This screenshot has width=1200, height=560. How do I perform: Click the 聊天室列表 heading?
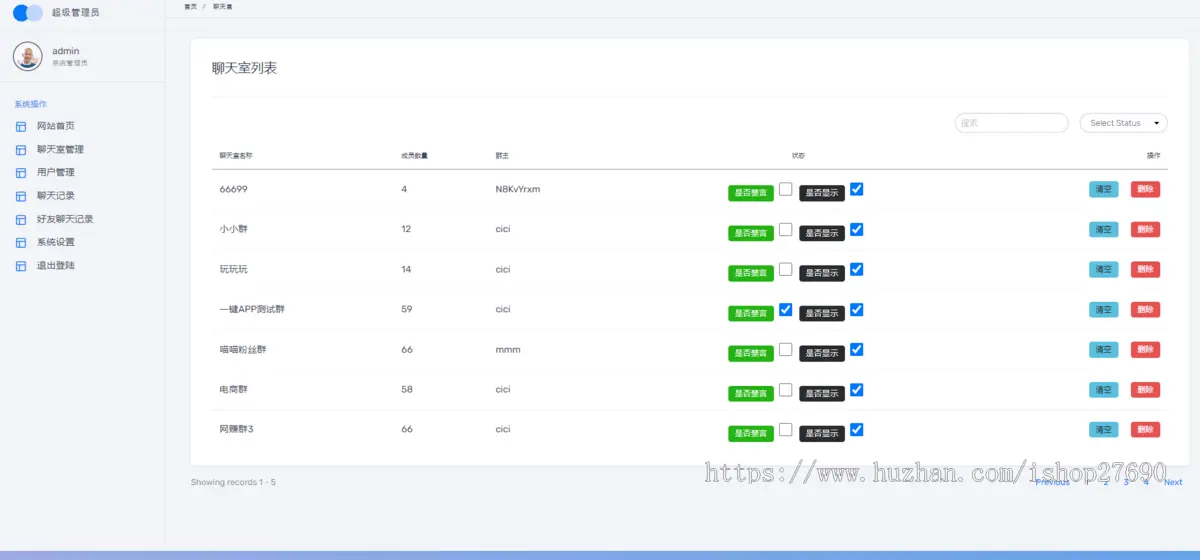[x=244, y=68]
